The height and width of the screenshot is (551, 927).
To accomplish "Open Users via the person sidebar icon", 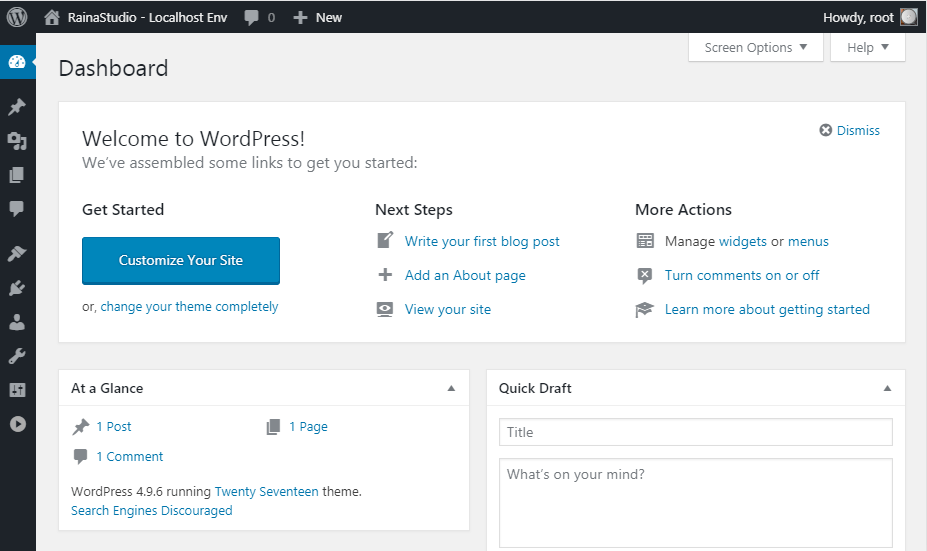I will (17, 322).
